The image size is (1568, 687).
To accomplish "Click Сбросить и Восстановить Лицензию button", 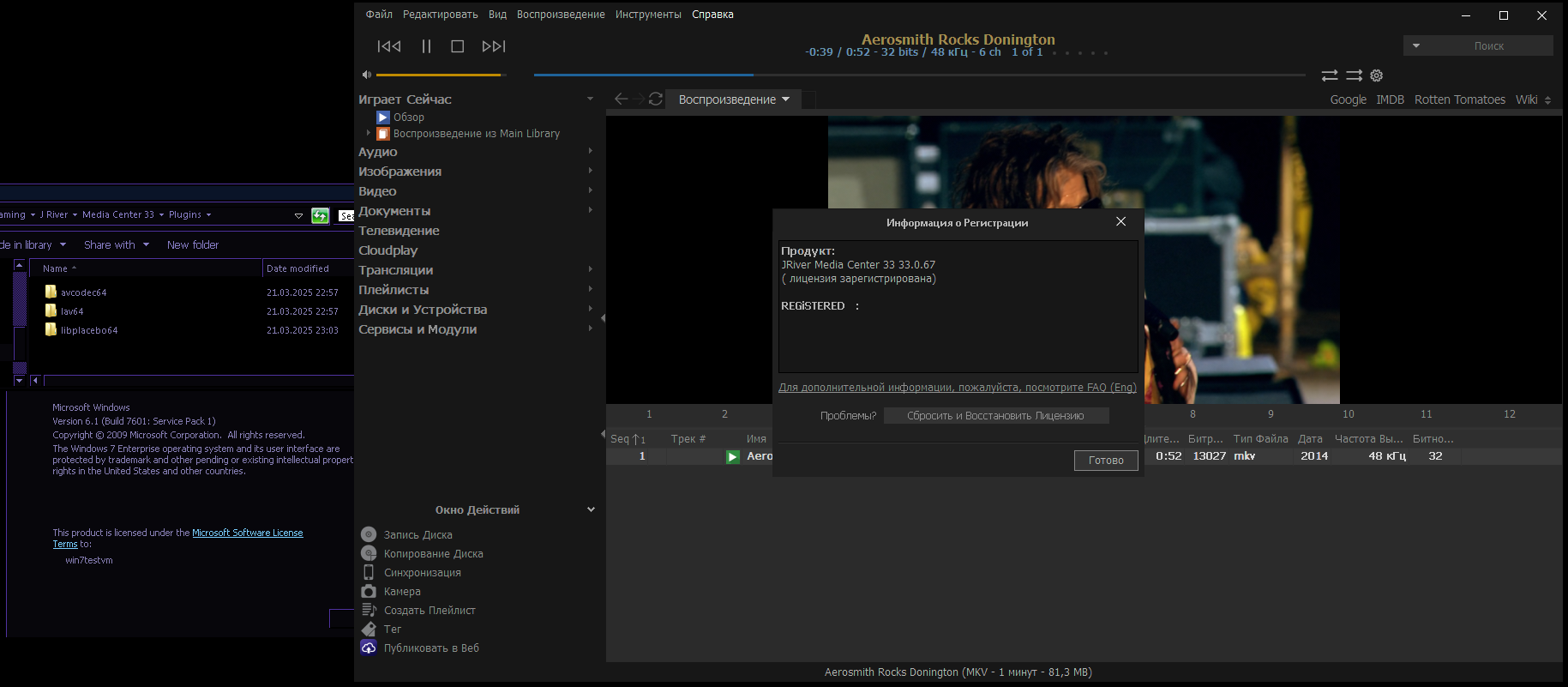I will coord(995,416).
